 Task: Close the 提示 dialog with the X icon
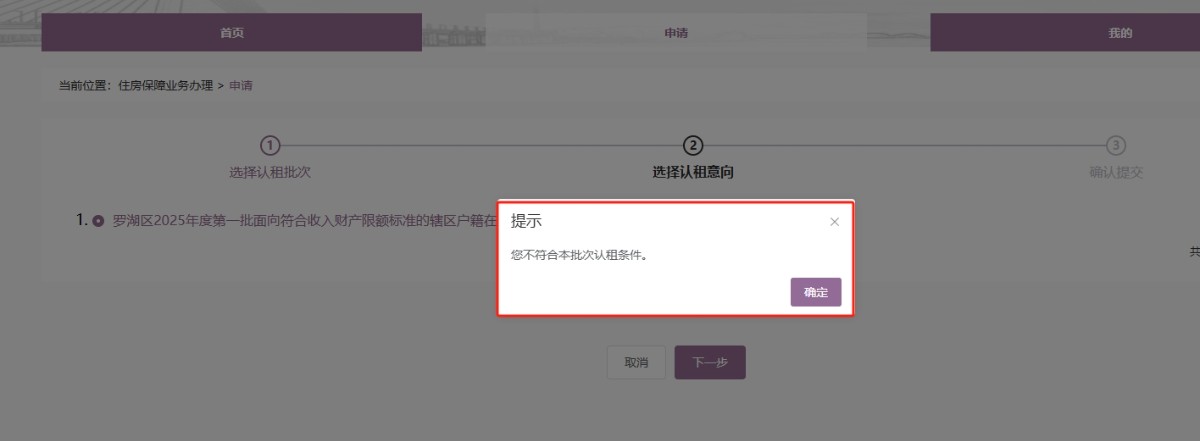coord(834,222)
